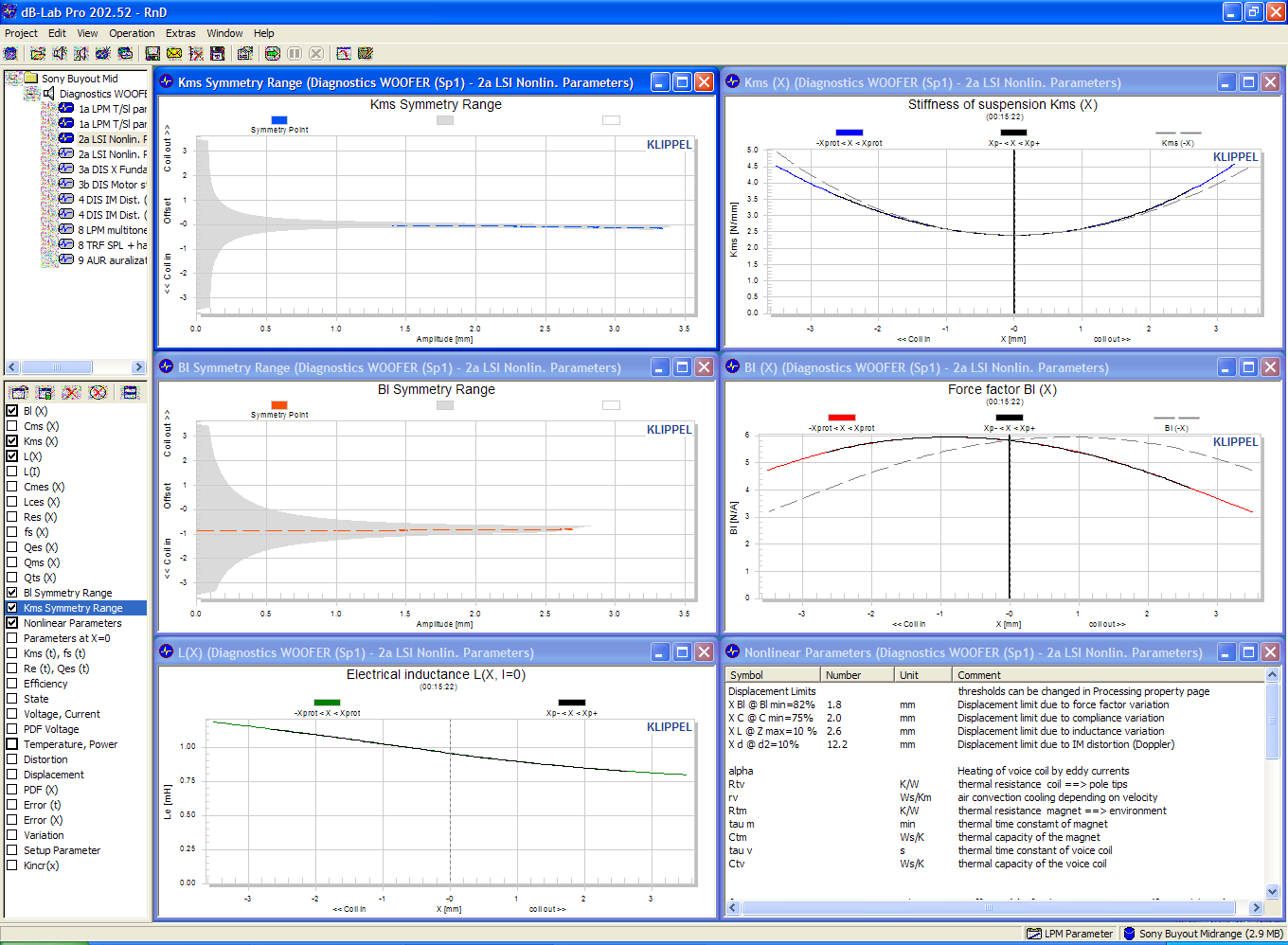1288x945 pixels.
Task: Click the curve chart toolbar icon
Action: (344, 53)
